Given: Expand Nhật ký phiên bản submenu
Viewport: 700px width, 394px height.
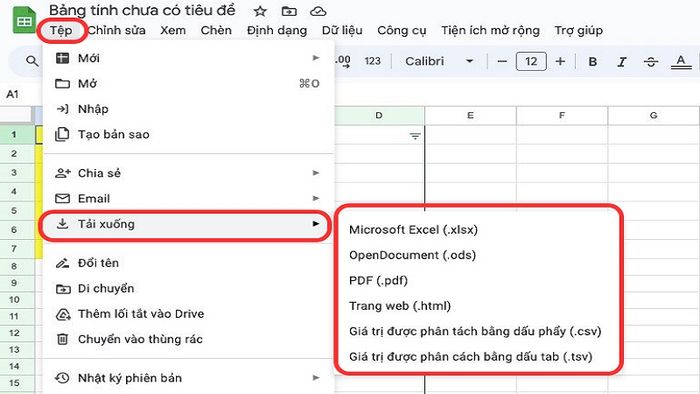Looking at the screenshot, I should [188, 378].
